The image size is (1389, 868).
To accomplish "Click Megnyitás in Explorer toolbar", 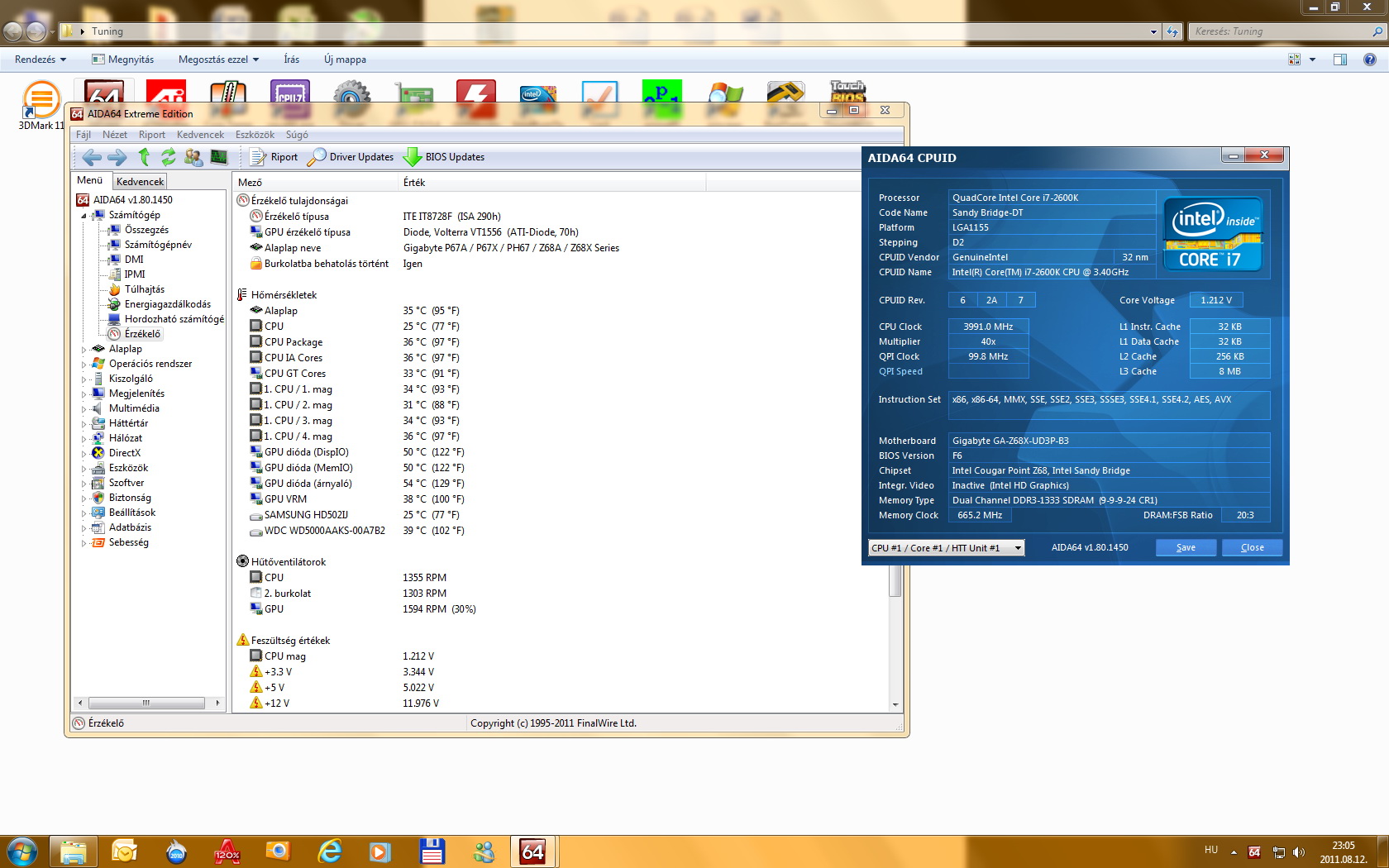I will (122, 60).
